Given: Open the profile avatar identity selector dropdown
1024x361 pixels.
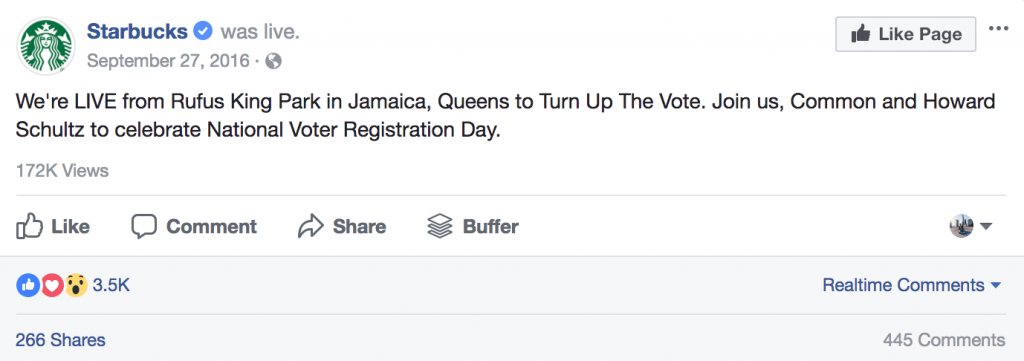Looking at the screenshot, I should [970, 227].
